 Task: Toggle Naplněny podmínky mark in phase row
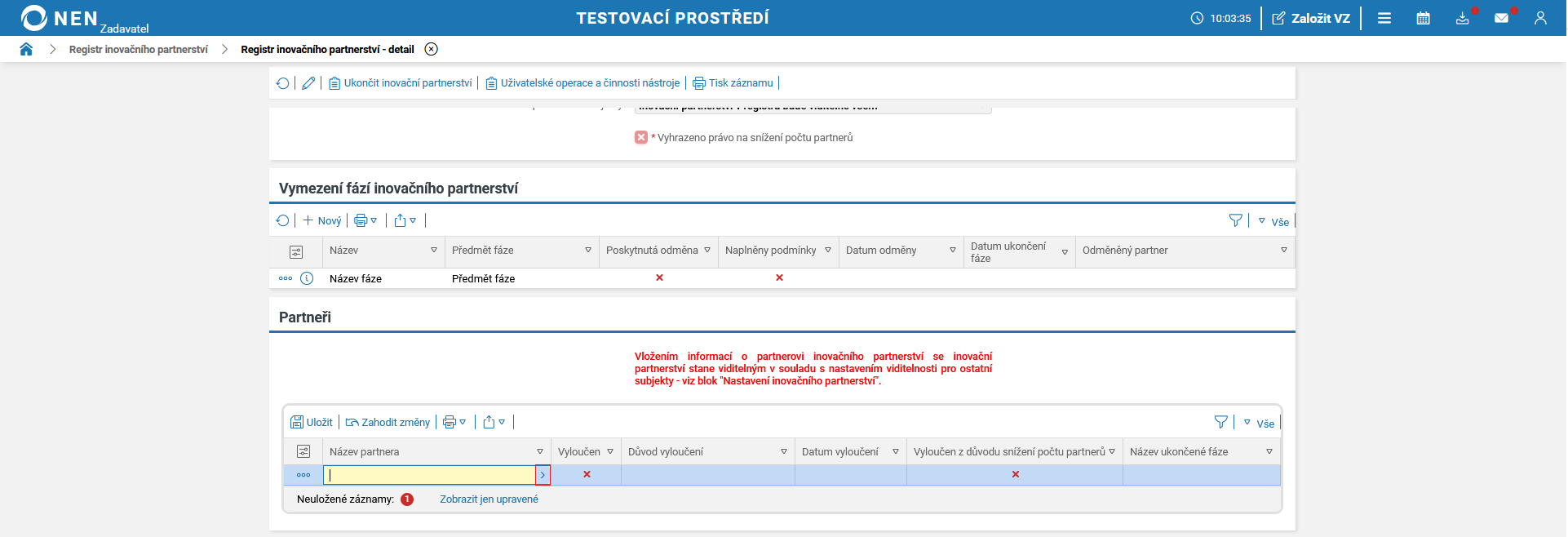click(x=779, y=277)
